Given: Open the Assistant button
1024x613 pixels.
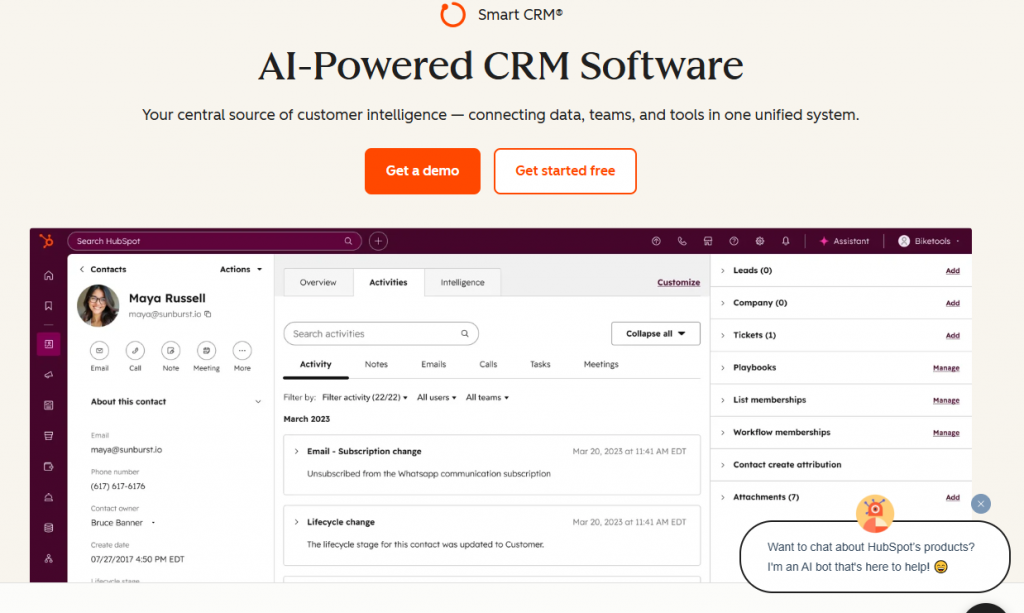Looking at the screenshot, I should [x=844, y=241].
